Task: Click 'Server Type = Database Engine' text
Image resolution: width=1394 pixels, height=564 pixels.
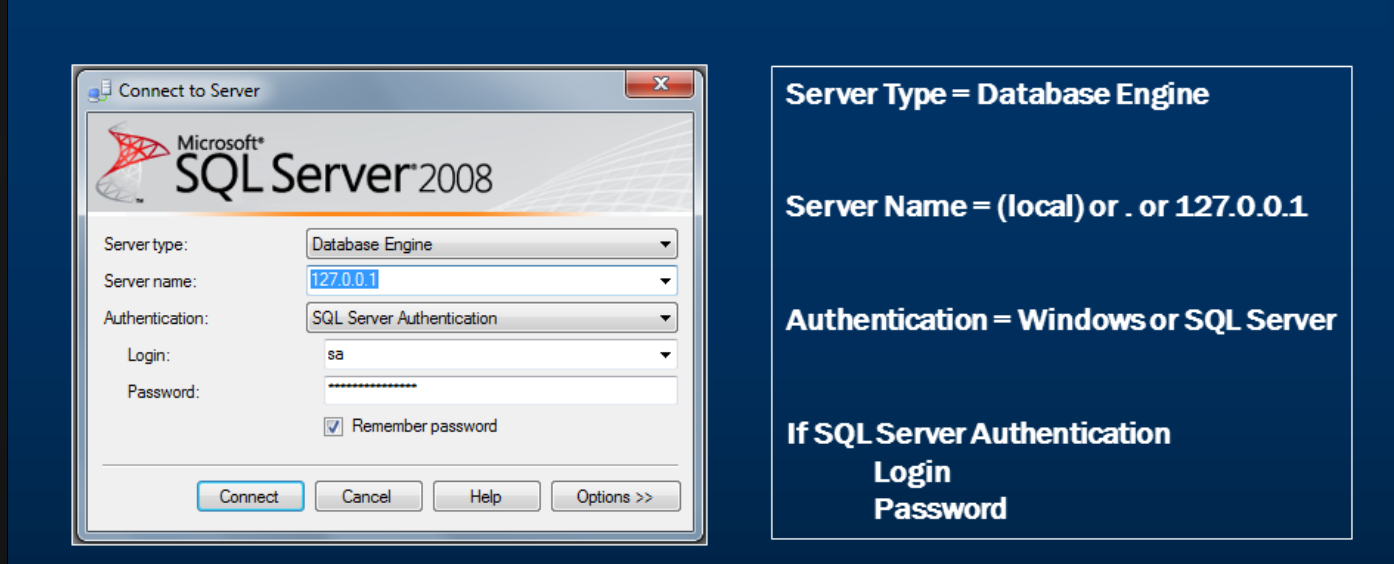Action: point(997,95)
